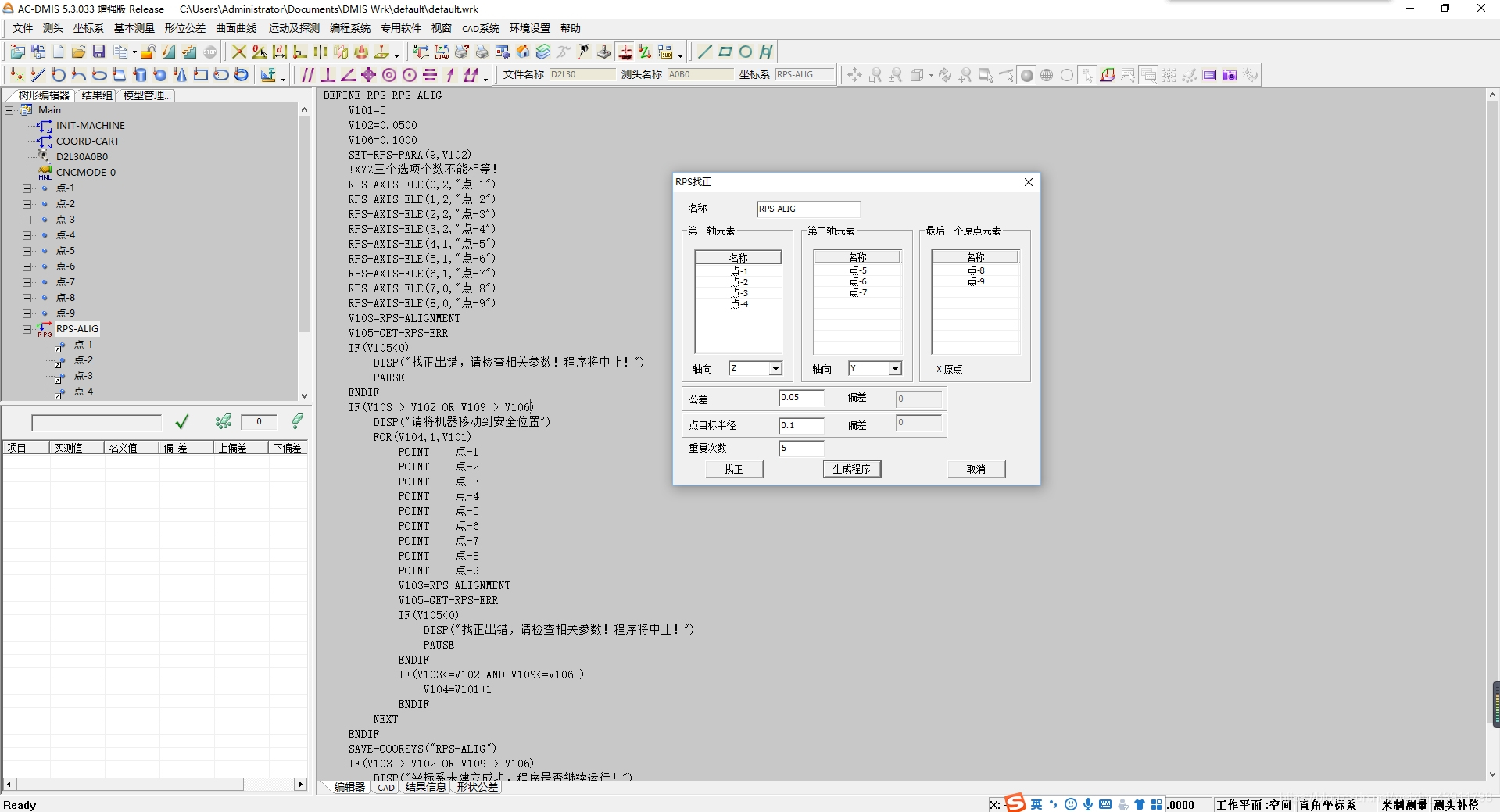The width and height of the screenshot is (1500, 812).
Task: Open the 坐标系 menu
Action: (x=88, y=28)
